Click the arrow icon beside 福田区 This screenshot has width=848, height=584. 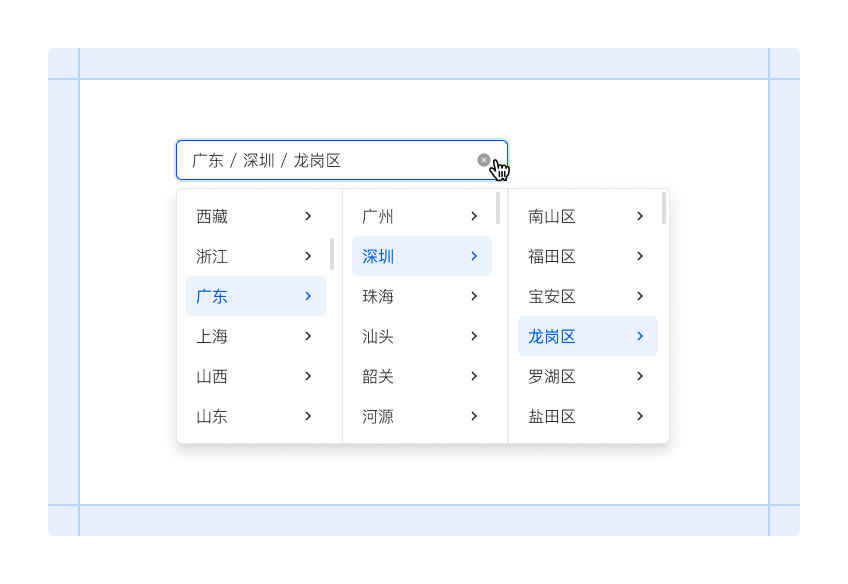pos(640,256)
